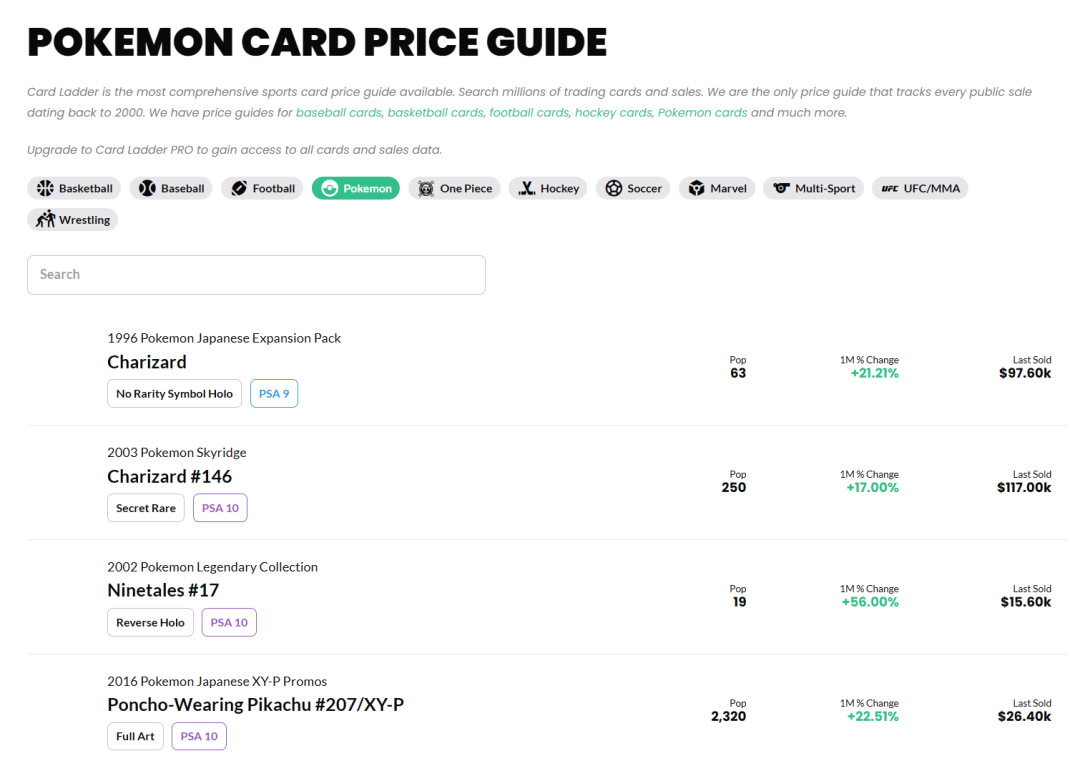Click the PSA 9 grade tag

click(274, 393)
